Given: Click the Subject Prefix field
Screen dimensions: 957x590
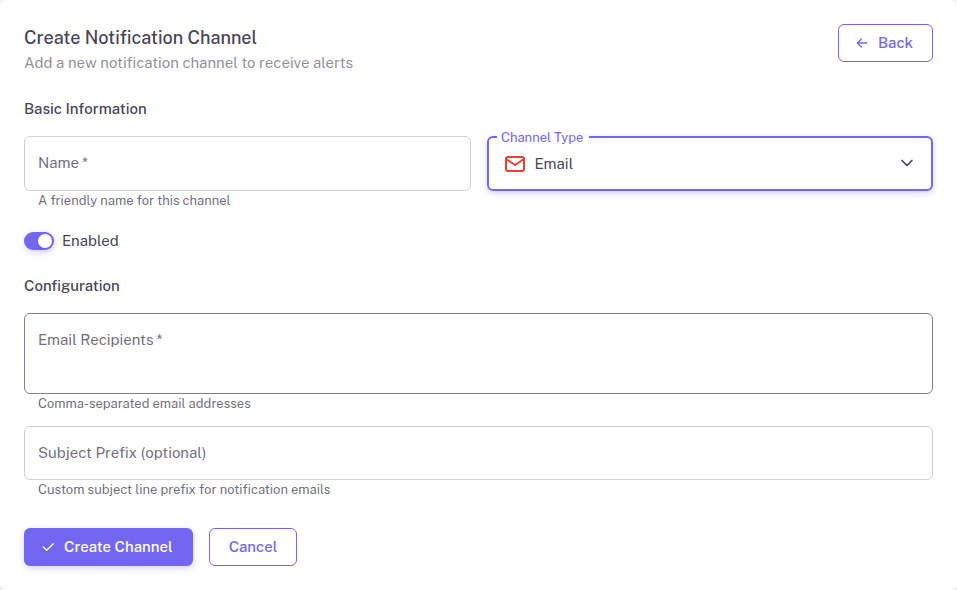Looking at the screenshot, I should point(478,452).
